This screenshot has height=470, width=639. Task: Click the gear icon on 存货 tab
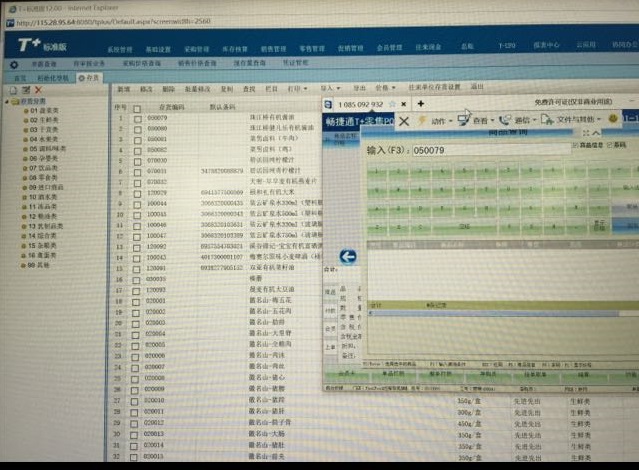82,77
